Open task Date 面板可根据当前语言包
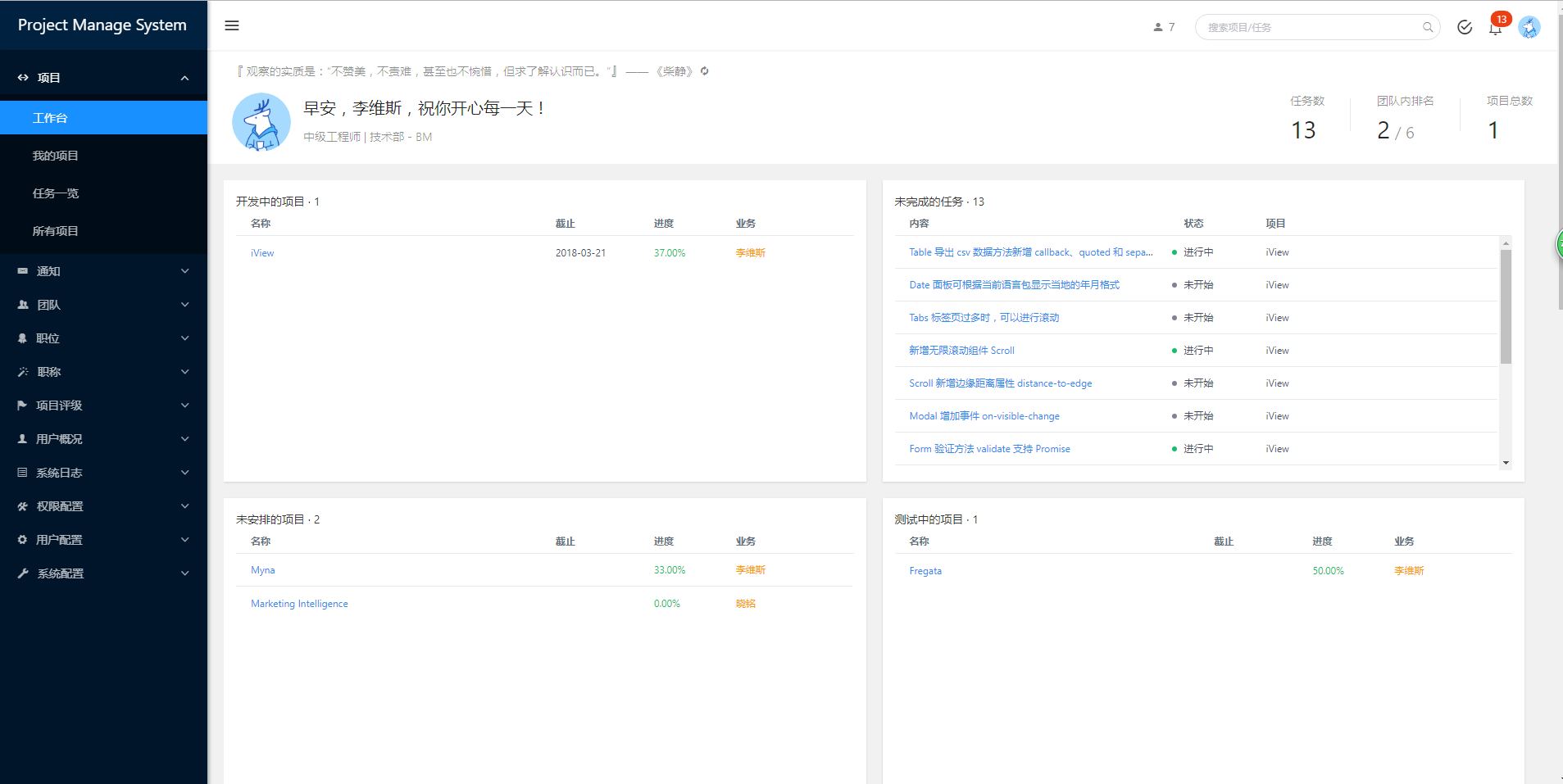The image size is (1563, 784). point(1014,285)
